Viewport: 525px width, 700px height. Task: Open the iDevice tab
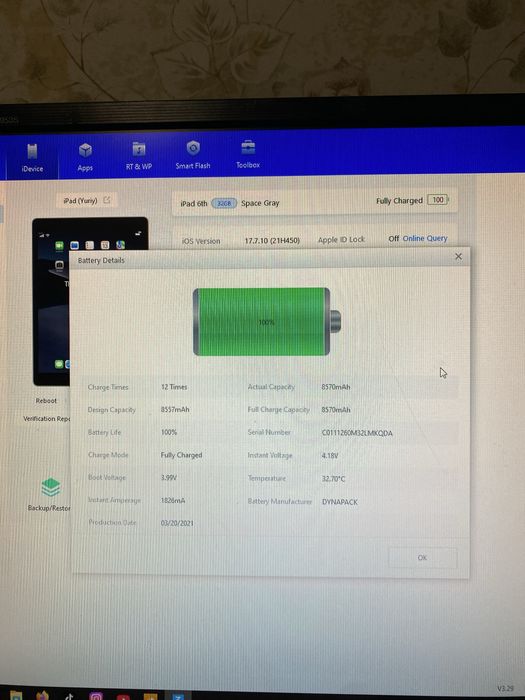pos(32,158)
